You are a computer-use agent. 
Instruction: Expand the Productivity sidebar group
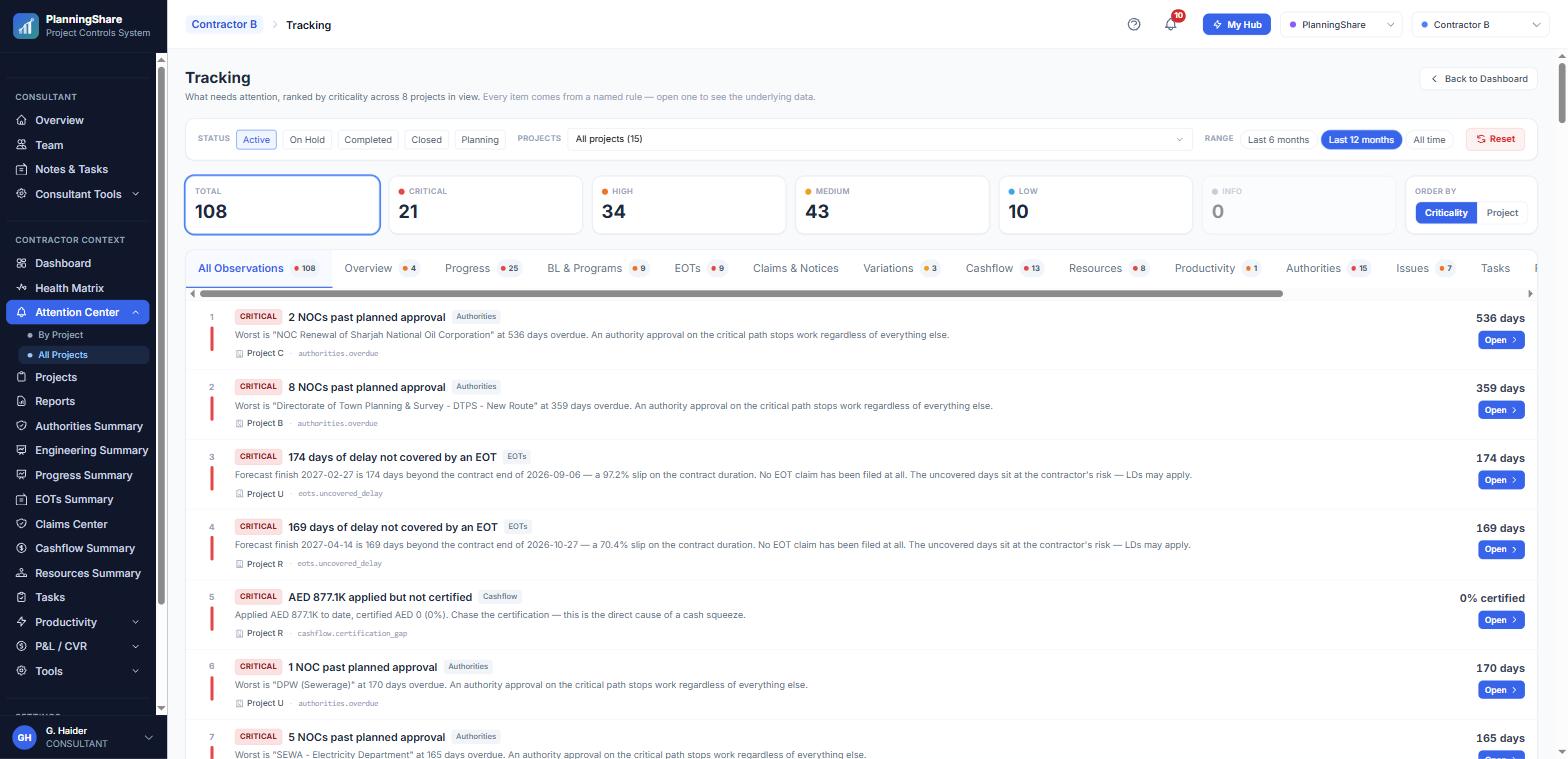click(x=78, y=622)
